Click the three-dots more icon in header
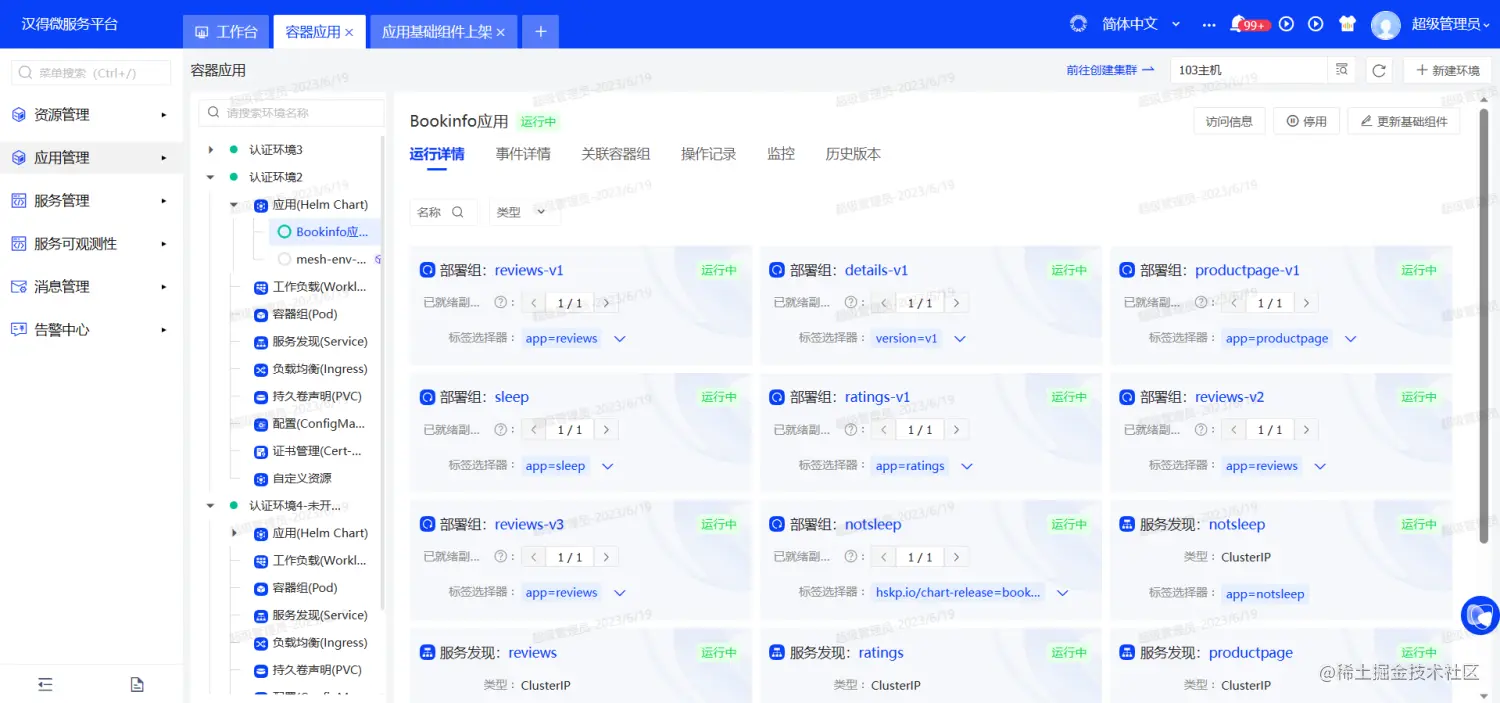Image resolution: width=1500 pixels, height=703 pixels. click(x=1209, y=24)
